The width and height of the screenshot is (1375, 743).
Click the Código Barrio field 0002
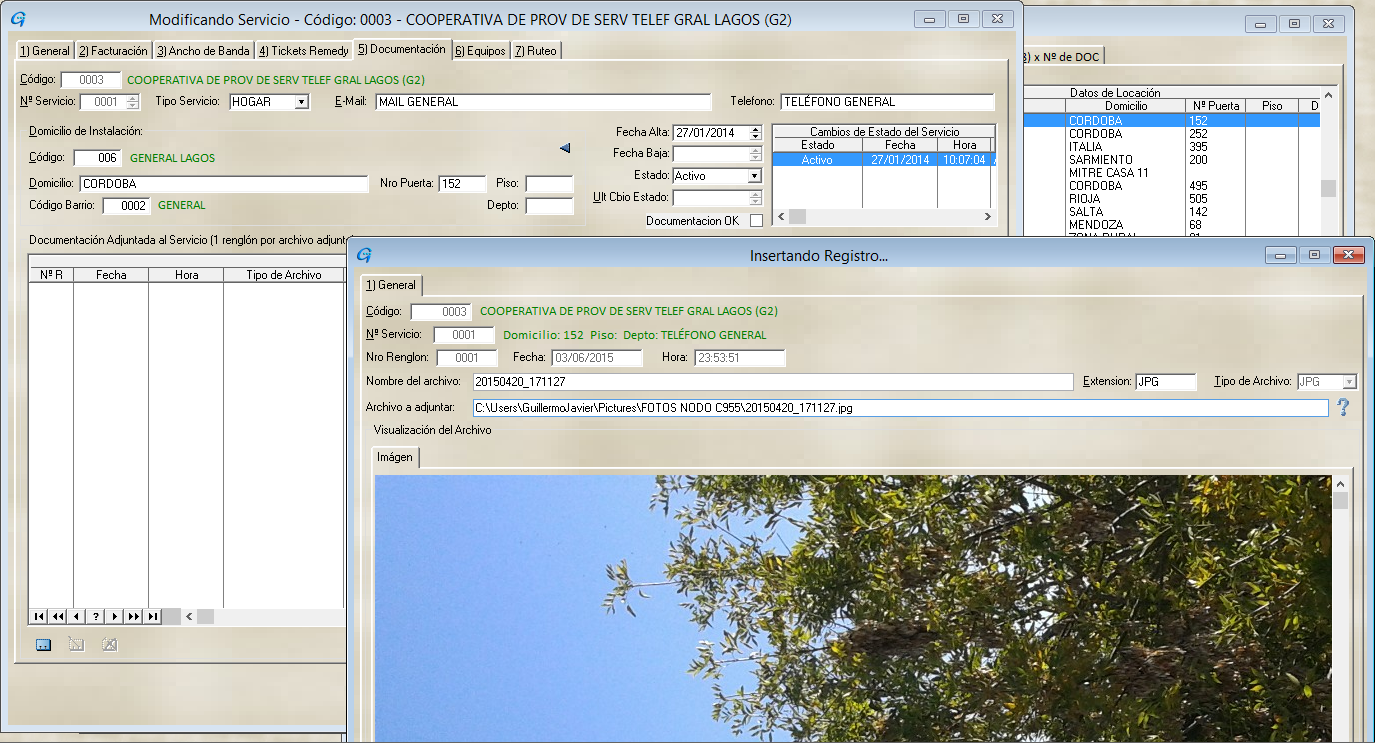[126, 206]
